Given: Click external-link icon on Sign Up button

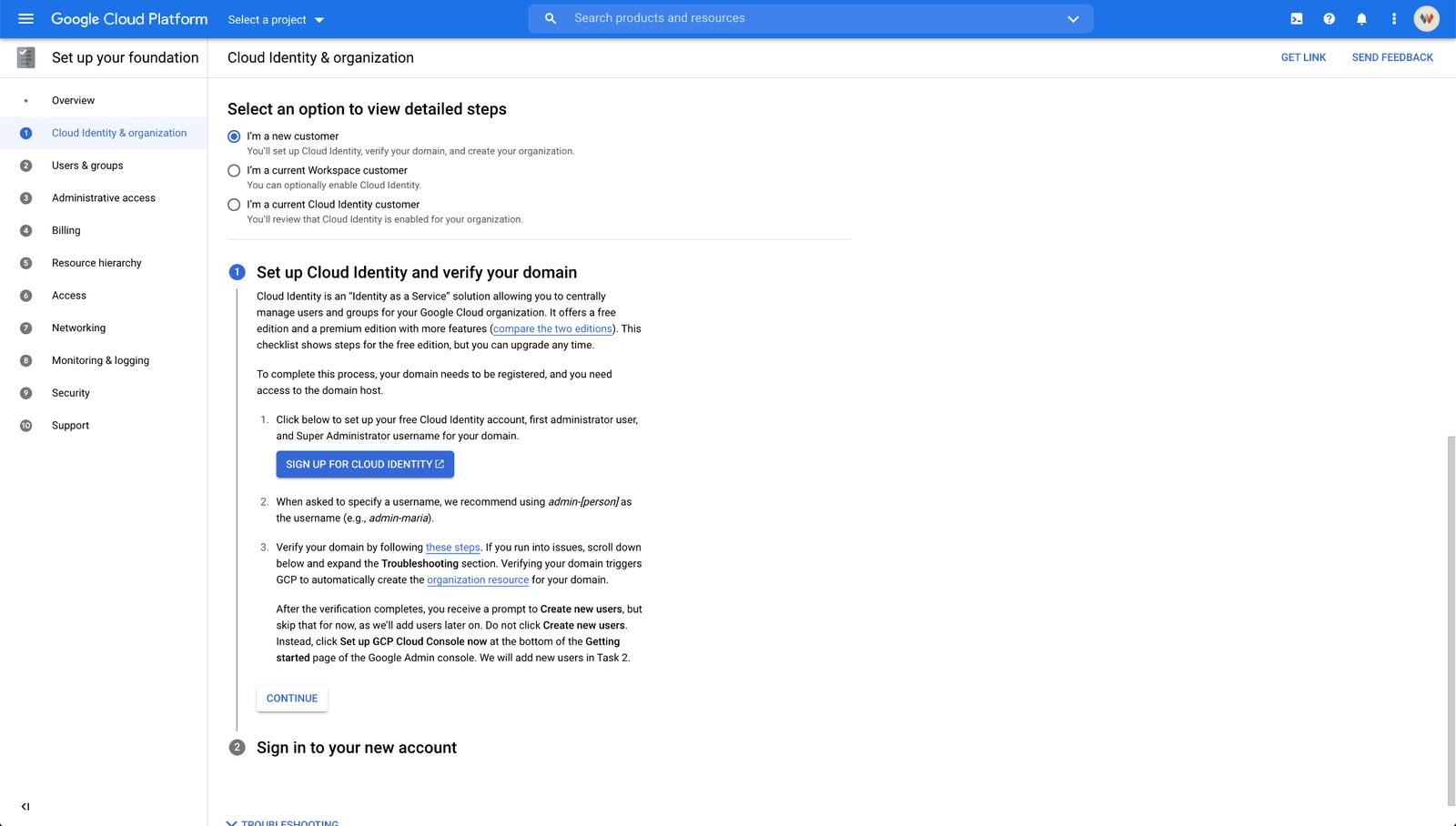Looking at the screenshot, I should click(x=440, y=464).
